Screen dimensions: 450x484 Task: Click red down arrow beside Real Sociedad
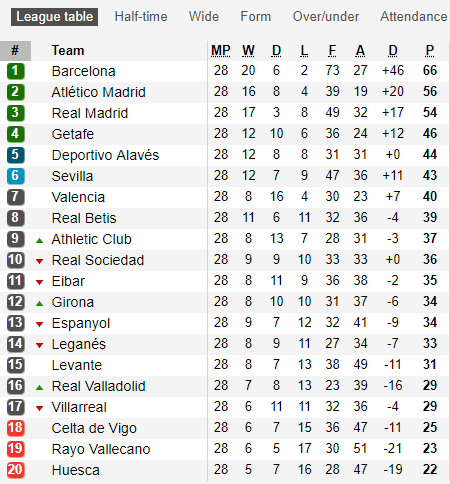pos(40,261)
